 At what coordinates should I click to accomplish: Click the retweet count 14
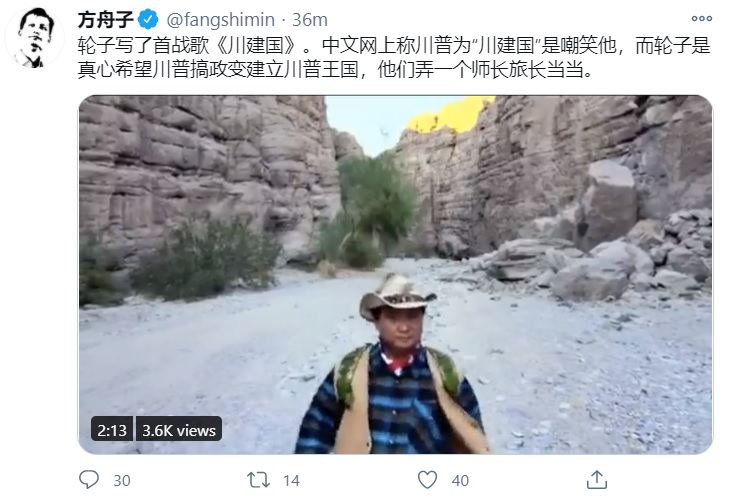click(291, 480)
